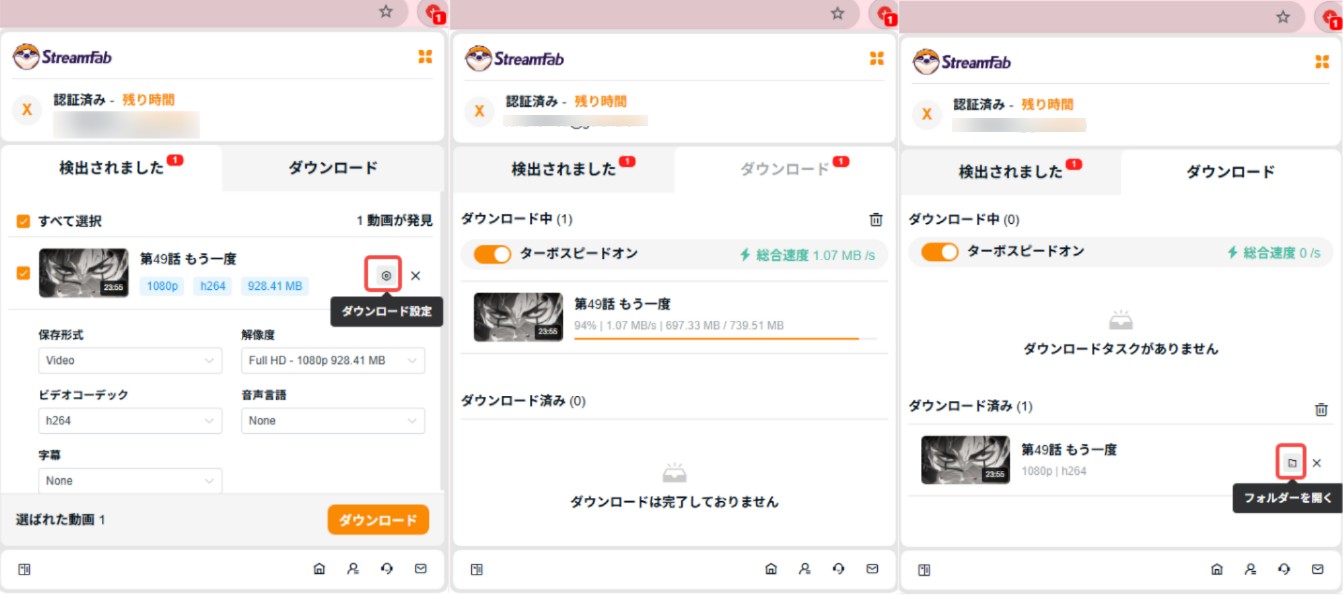1343x595 pixels.
Task: Open the home icon in the footer
Action: [318, 568]
